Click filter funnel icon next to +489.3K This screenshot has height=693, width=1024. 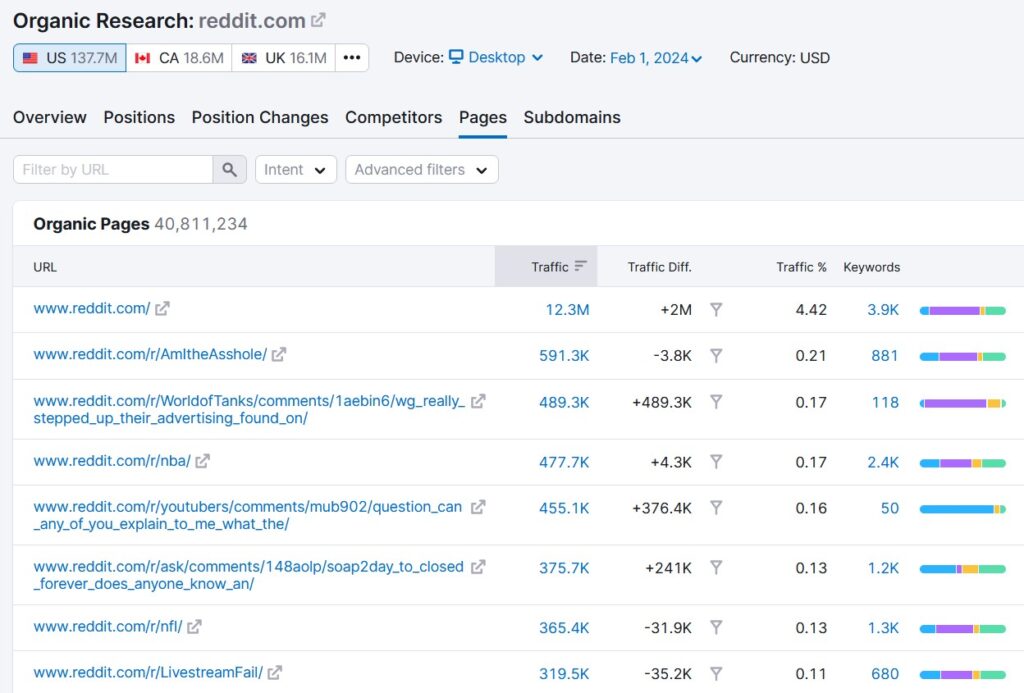coord(716,402)
